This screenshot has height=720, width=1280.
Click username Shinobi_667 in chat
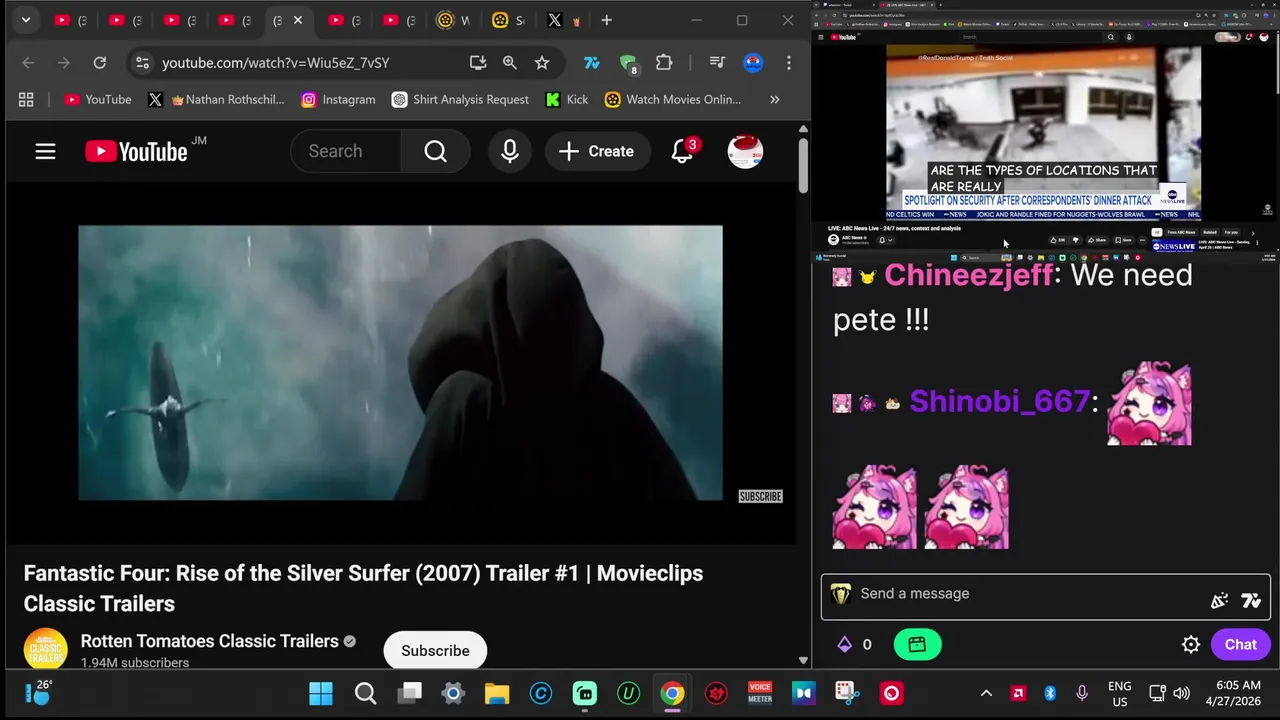[x=999, y=401]
